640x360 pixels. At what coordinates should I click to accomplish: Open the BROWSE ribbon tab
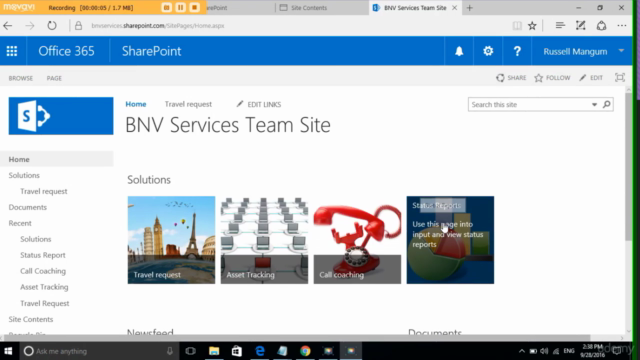pyautogui.click(x=21, y=78)
